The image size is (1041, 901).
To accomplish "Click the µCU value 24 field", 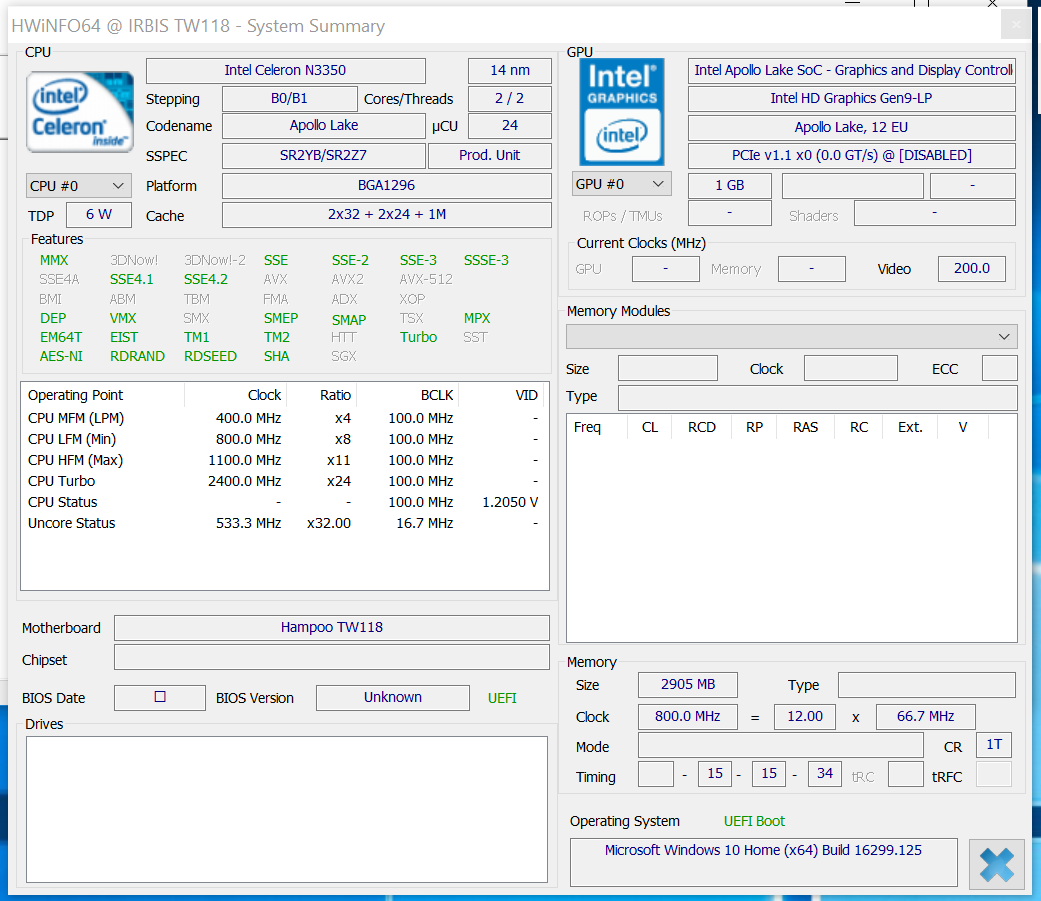I will [510, 125].
